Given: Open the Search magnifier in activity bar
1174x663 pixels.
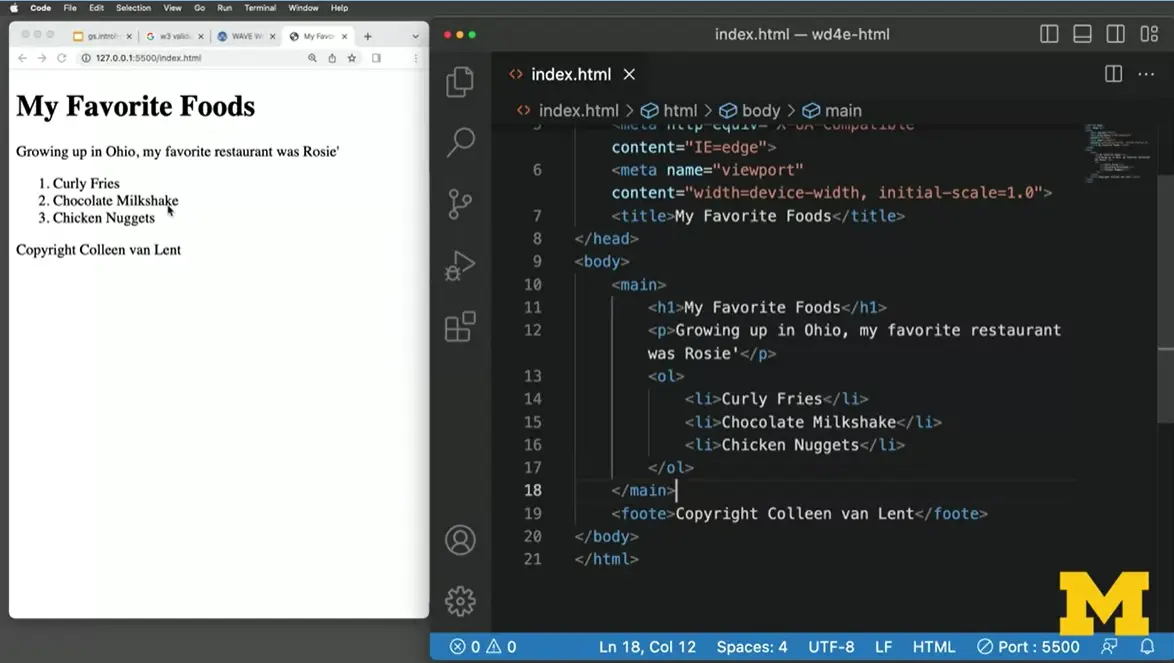Looking at the screenshot, I should [460, 142].
